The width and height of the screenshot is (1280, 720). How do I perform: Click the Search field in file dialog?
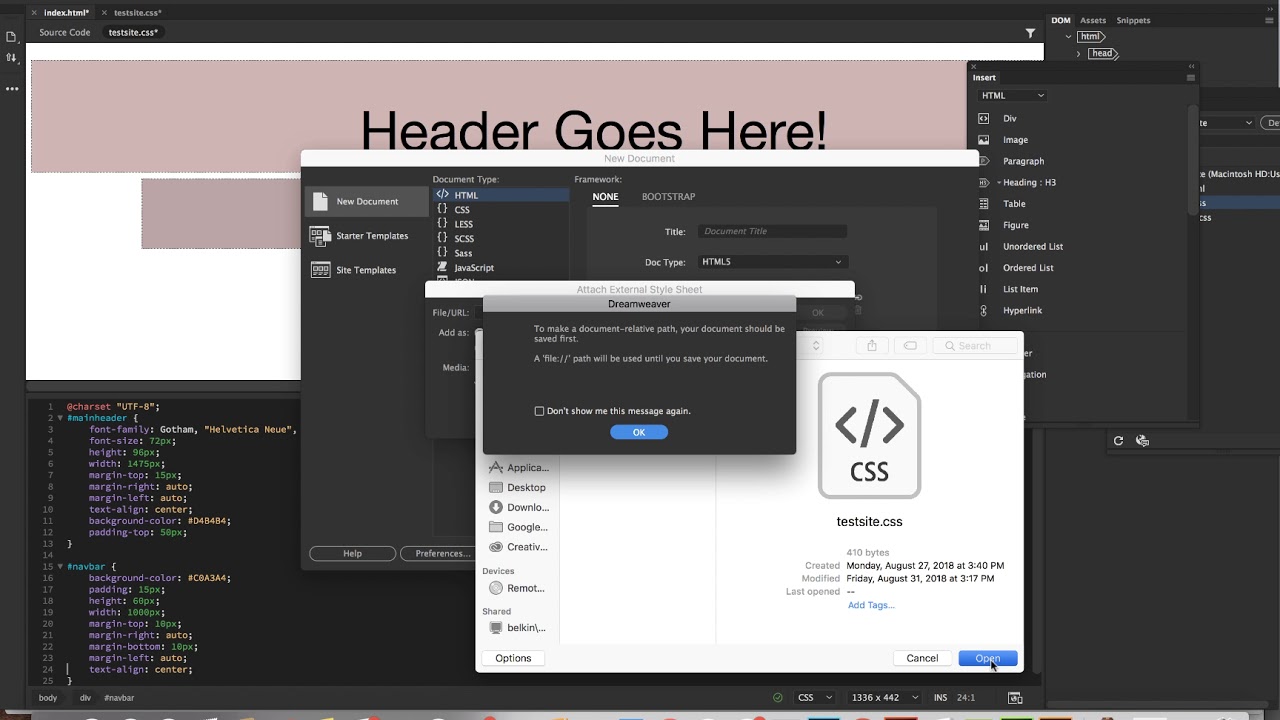click(977, 346)
